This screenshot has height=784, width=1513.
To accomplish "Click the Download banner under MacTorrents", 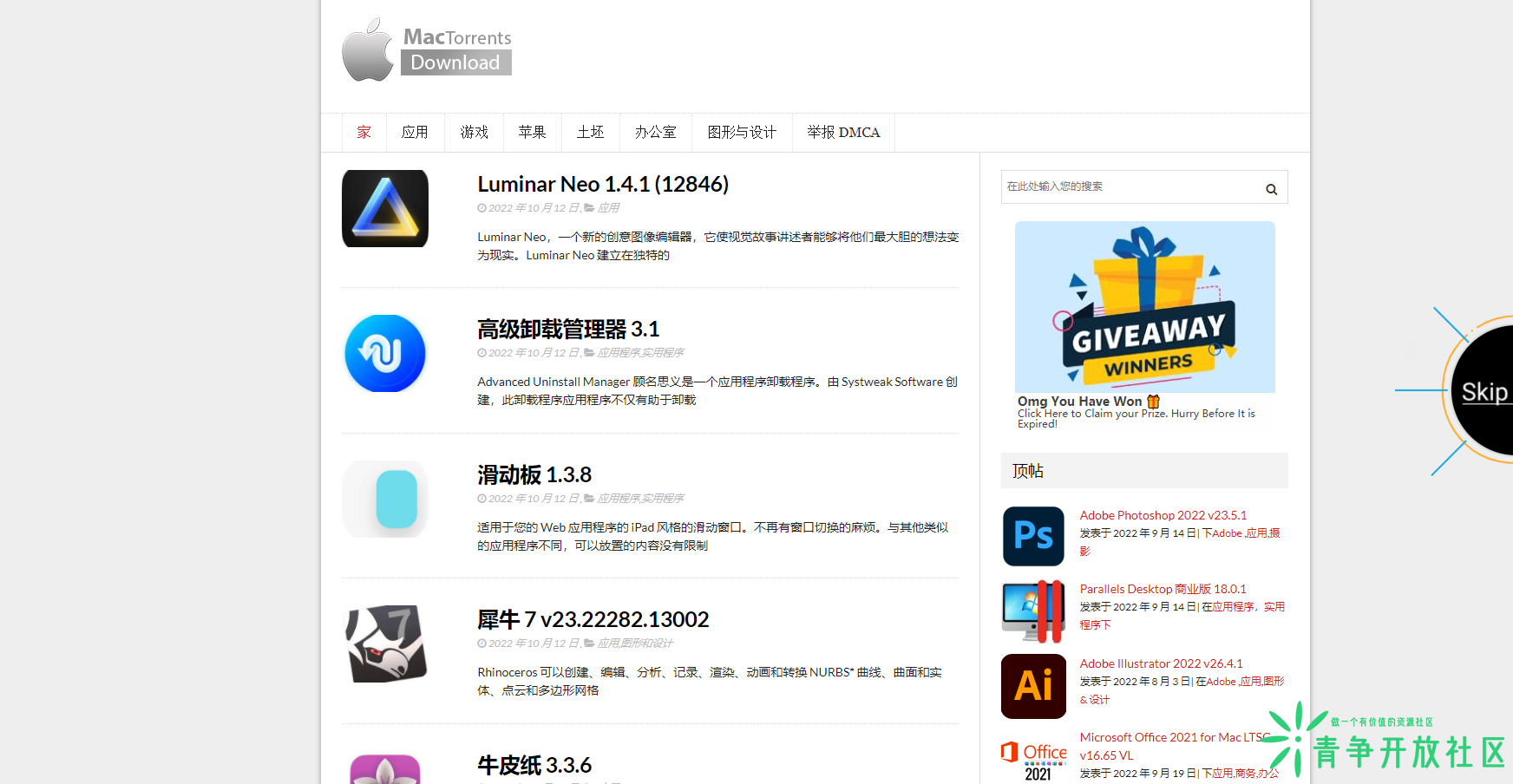I will 455,62.
